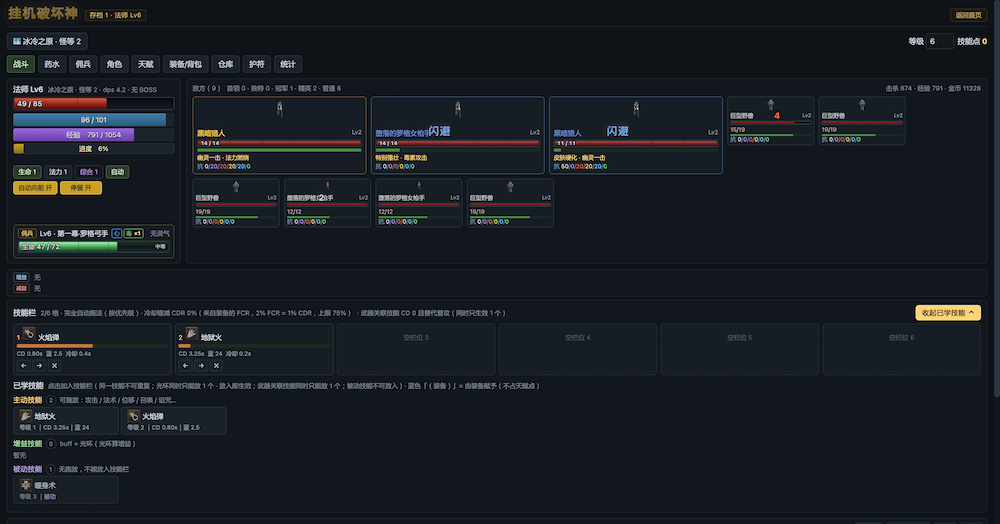Click the 地狱火 icon in skill slot 2
Screen dimensions: 1000x524
191,334
